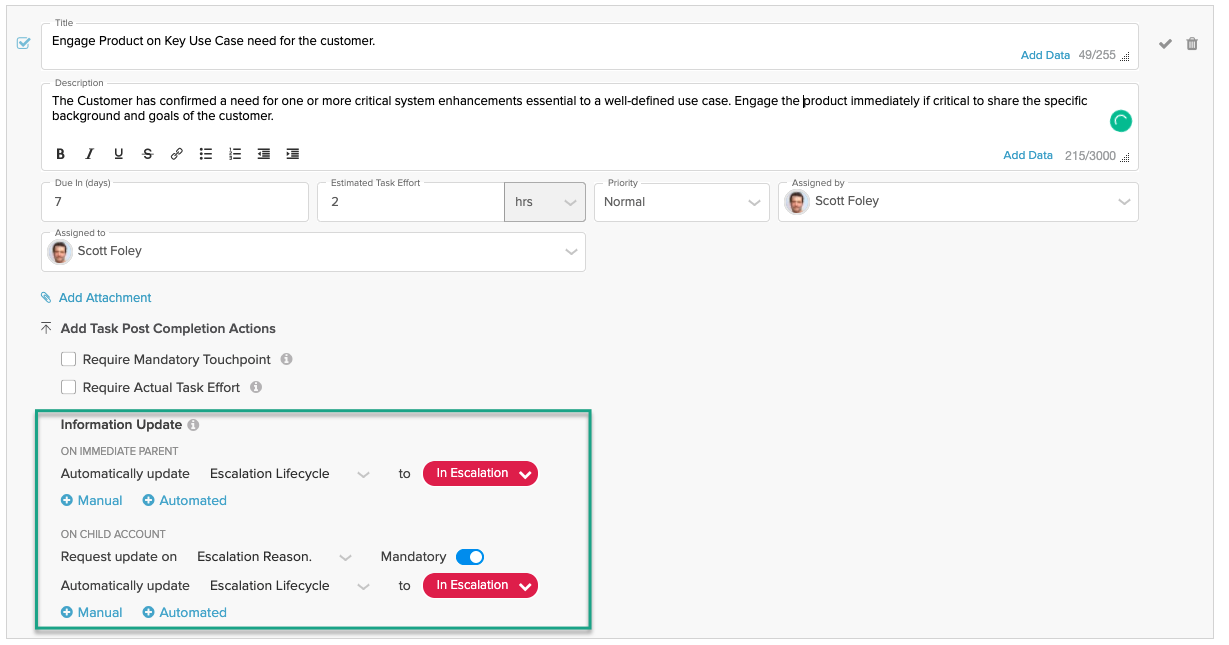The image size is (1229, 645).
Task: Click the Add Attachment link
Action: click(x=105, y=298)
